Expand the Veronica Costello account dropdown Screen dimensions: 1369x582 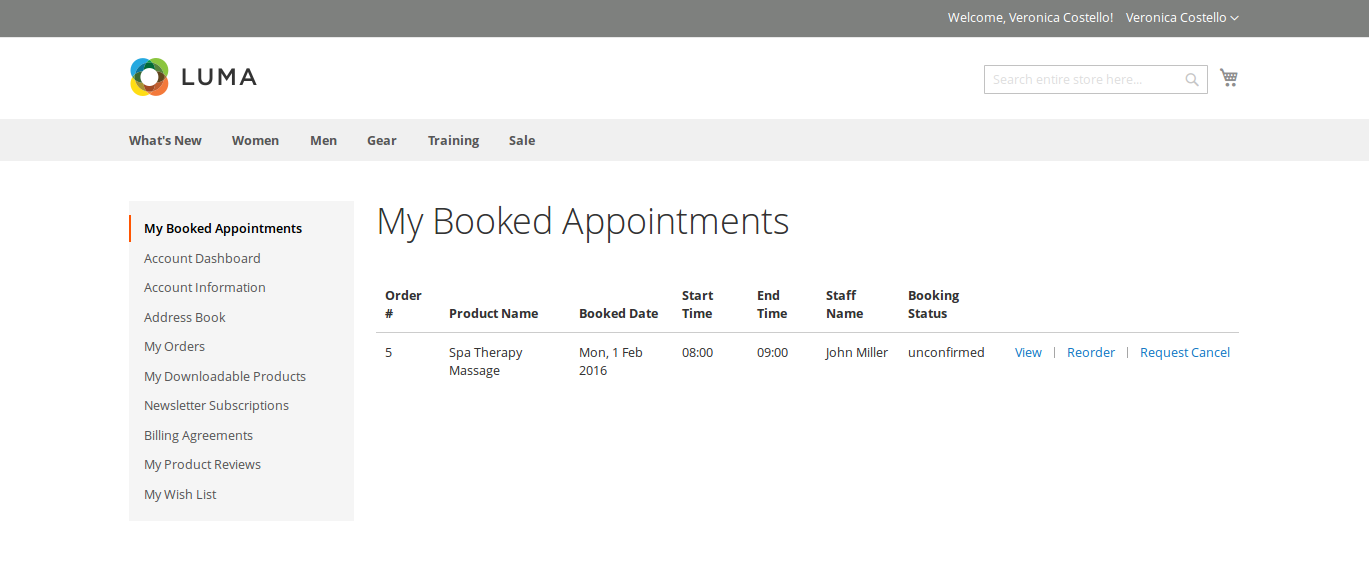point(1182,18)
